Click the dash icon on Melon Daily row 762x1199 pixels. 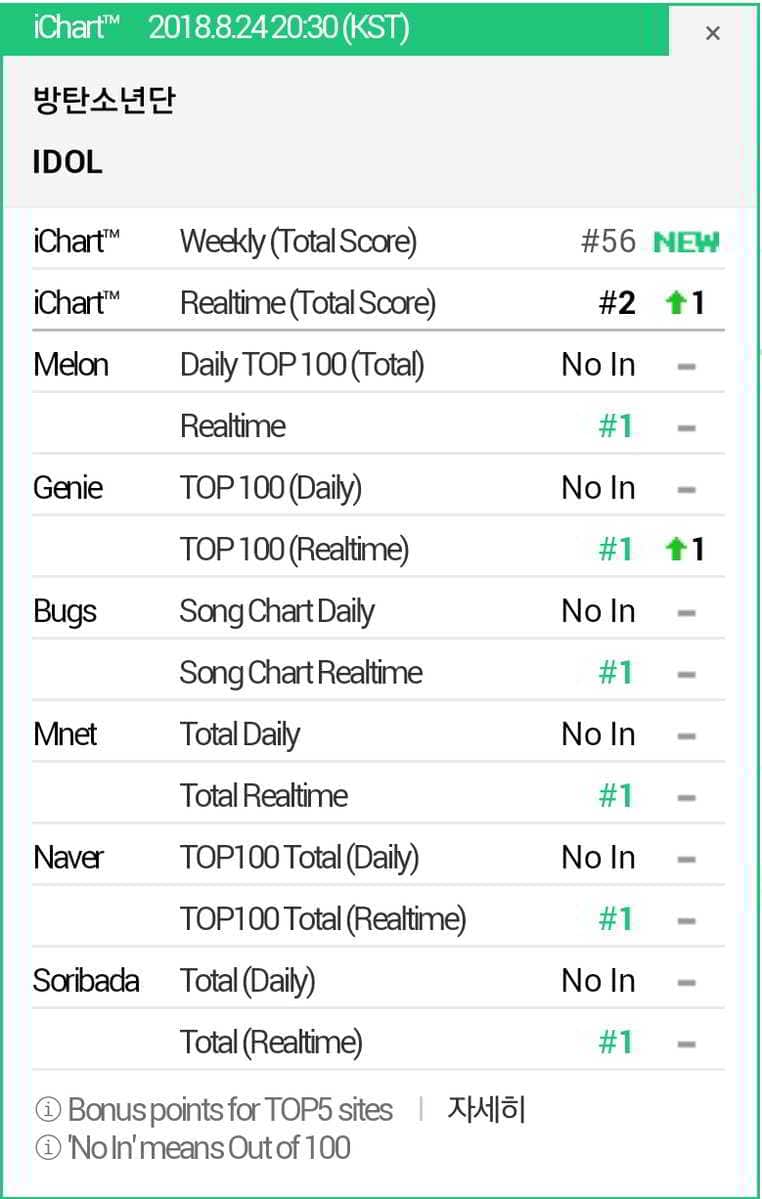[x=686, y=366]
